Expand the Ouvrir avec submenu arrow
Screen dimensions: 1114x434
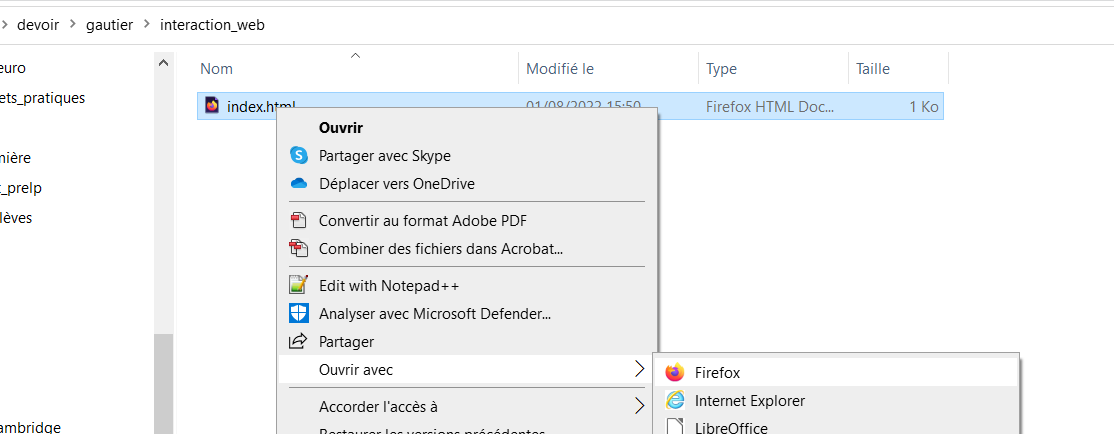tap(639, 370)
